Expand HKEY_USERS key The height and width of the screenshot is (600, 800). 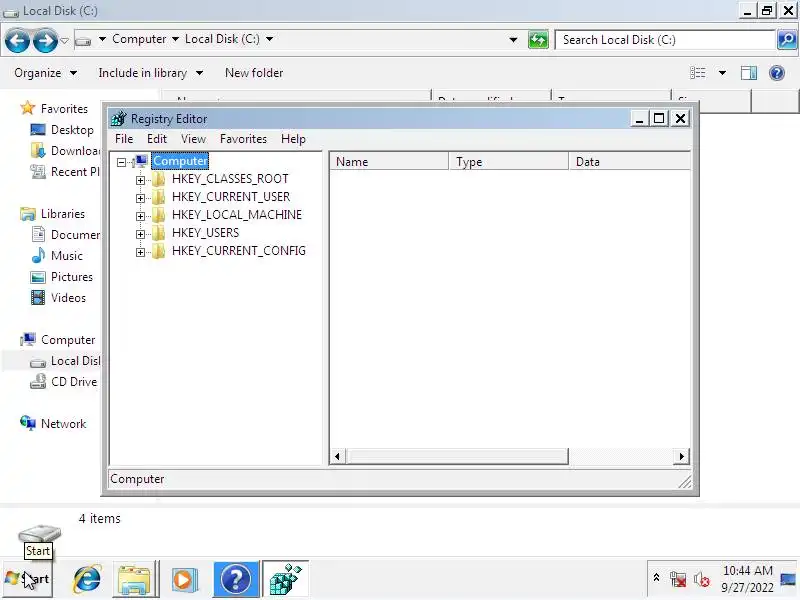(x=140, y=234)
